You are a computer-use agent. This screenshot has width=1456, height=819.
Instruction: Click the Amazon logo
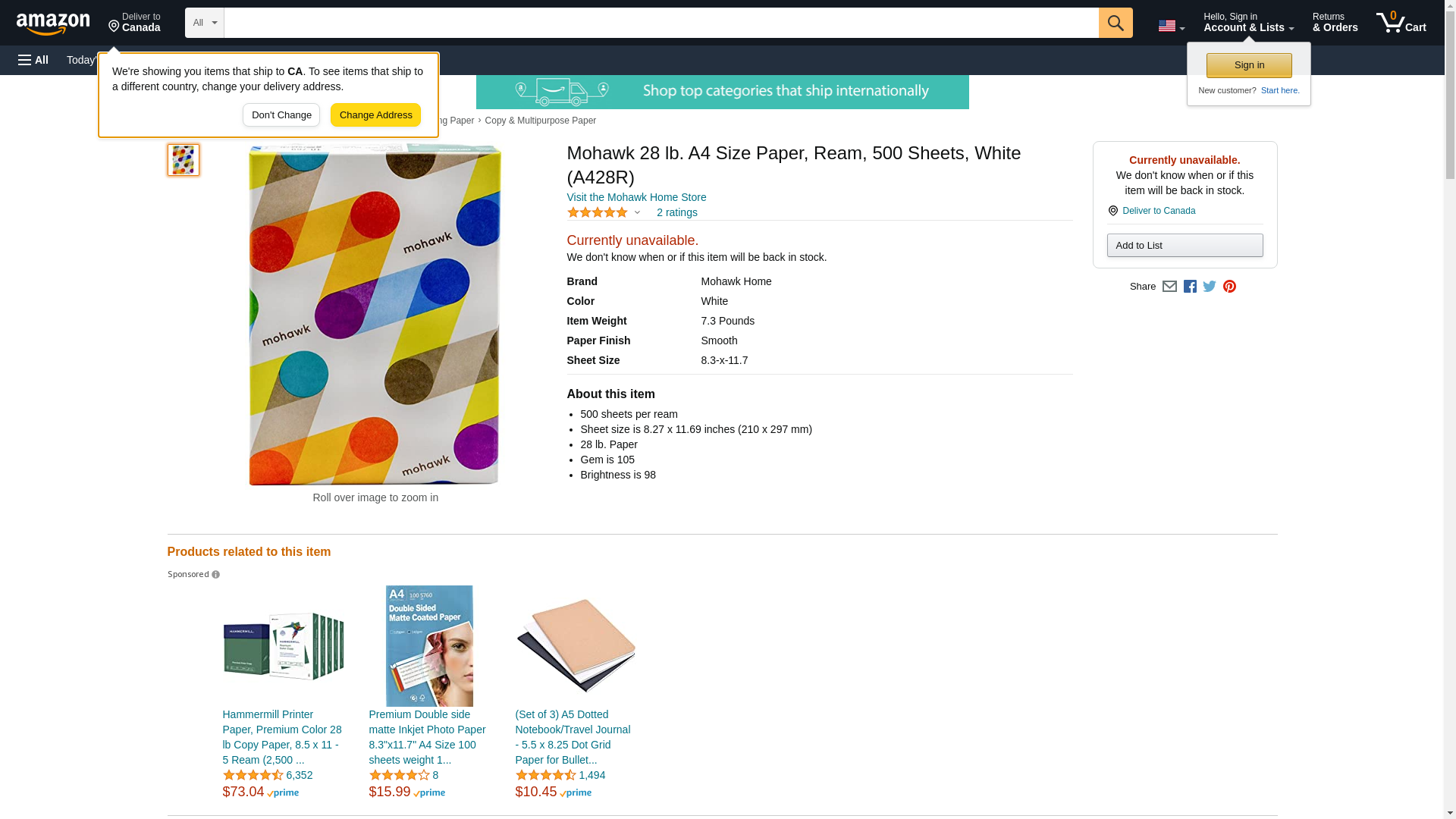pyautogui.click(x=53, y=24)
